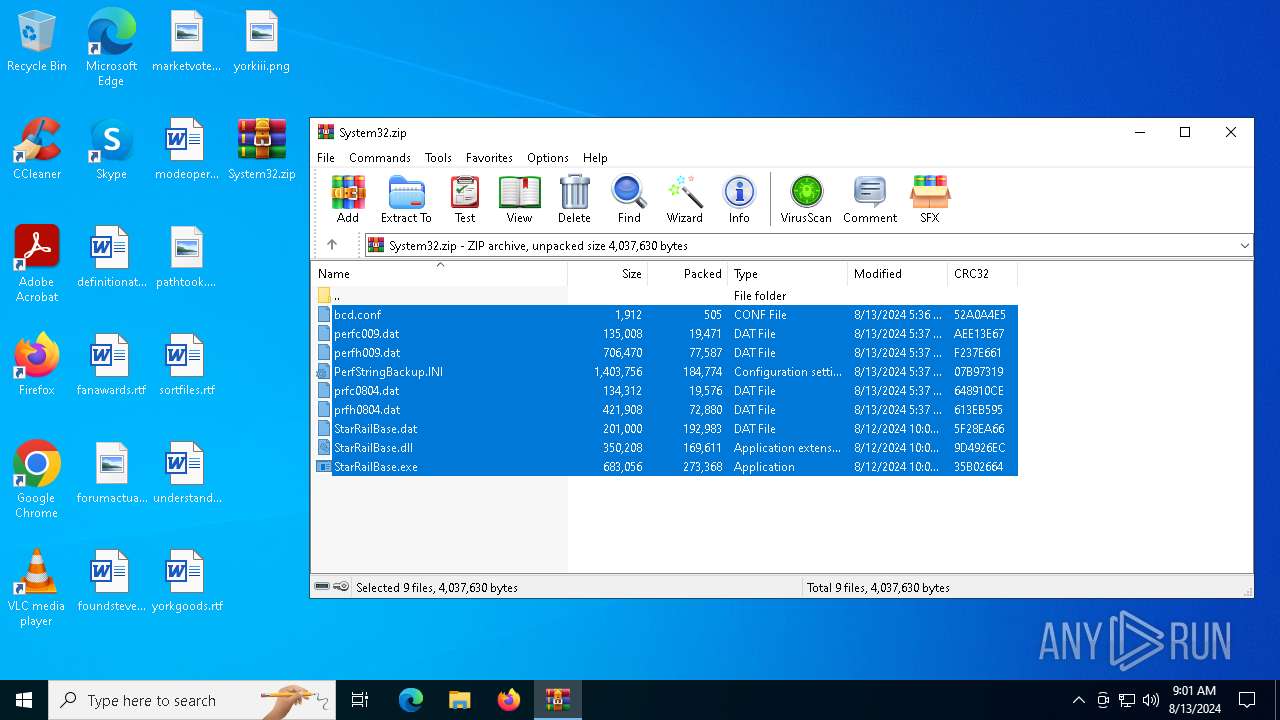Select the prfh0804.dat file

[x=665, y=410]
